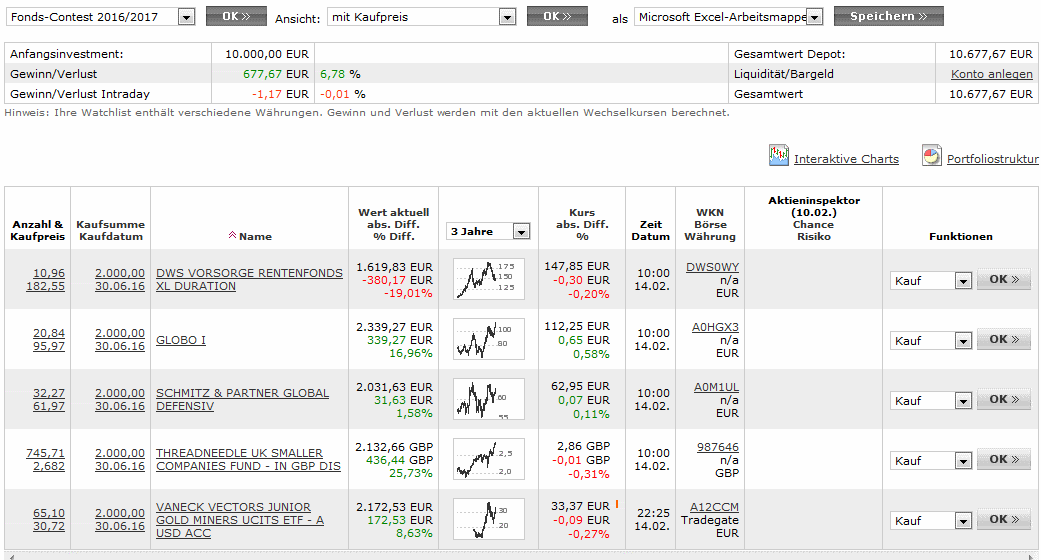Open the Konto anlegen link

[x=991, y=74]
